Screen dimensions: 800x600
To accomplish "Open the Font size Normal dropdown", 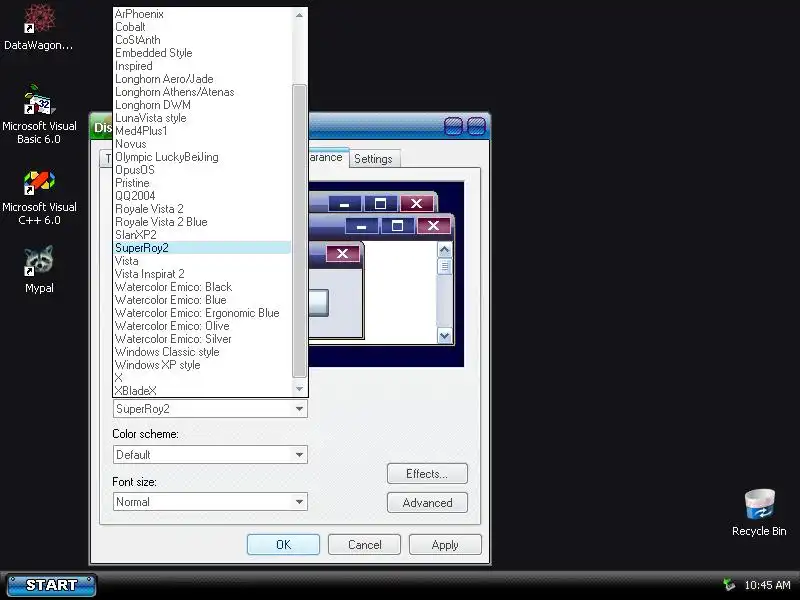I will (210, 502).
